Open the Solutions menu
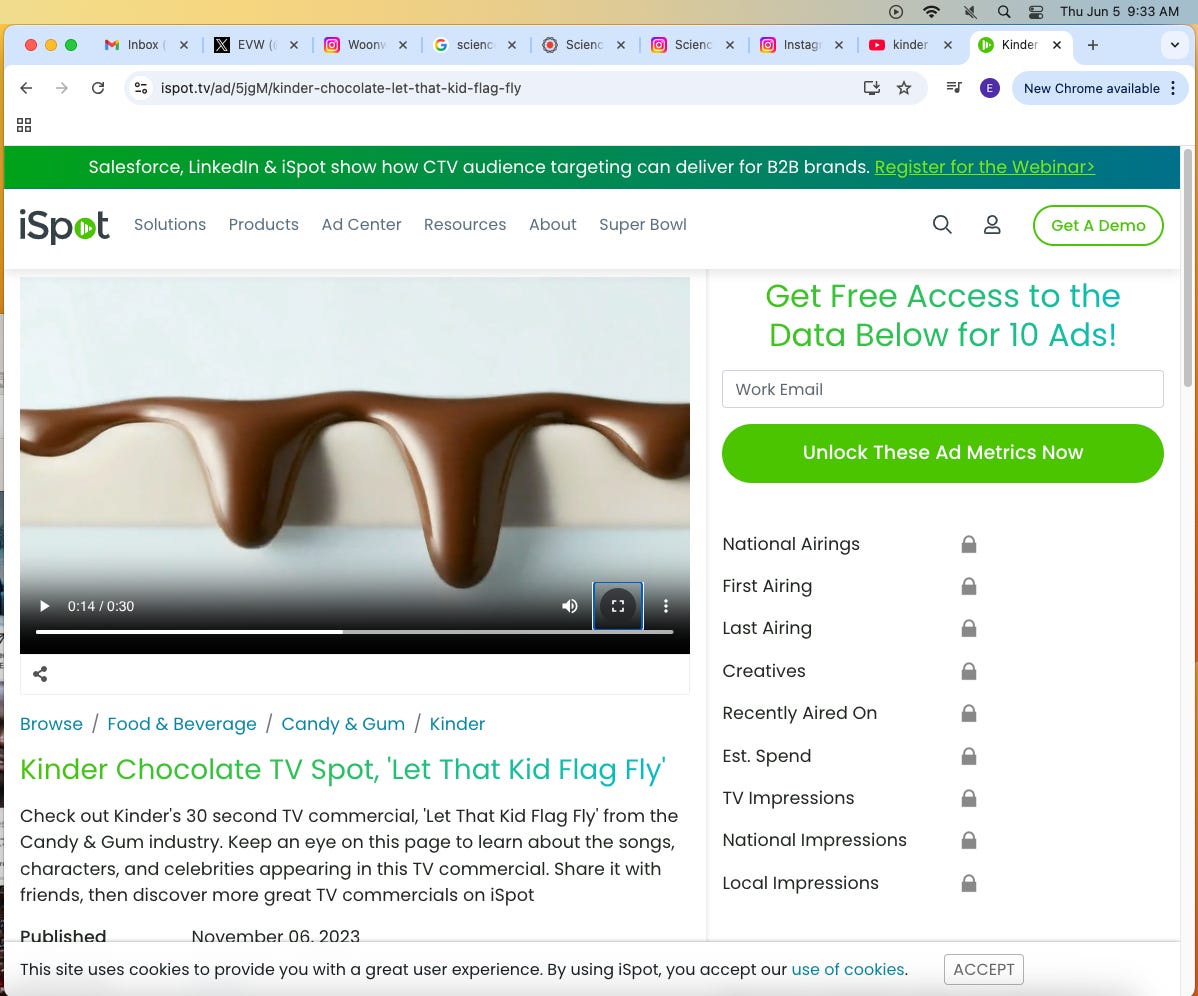Screen dimensions: 1198x996 pos(170,225)
